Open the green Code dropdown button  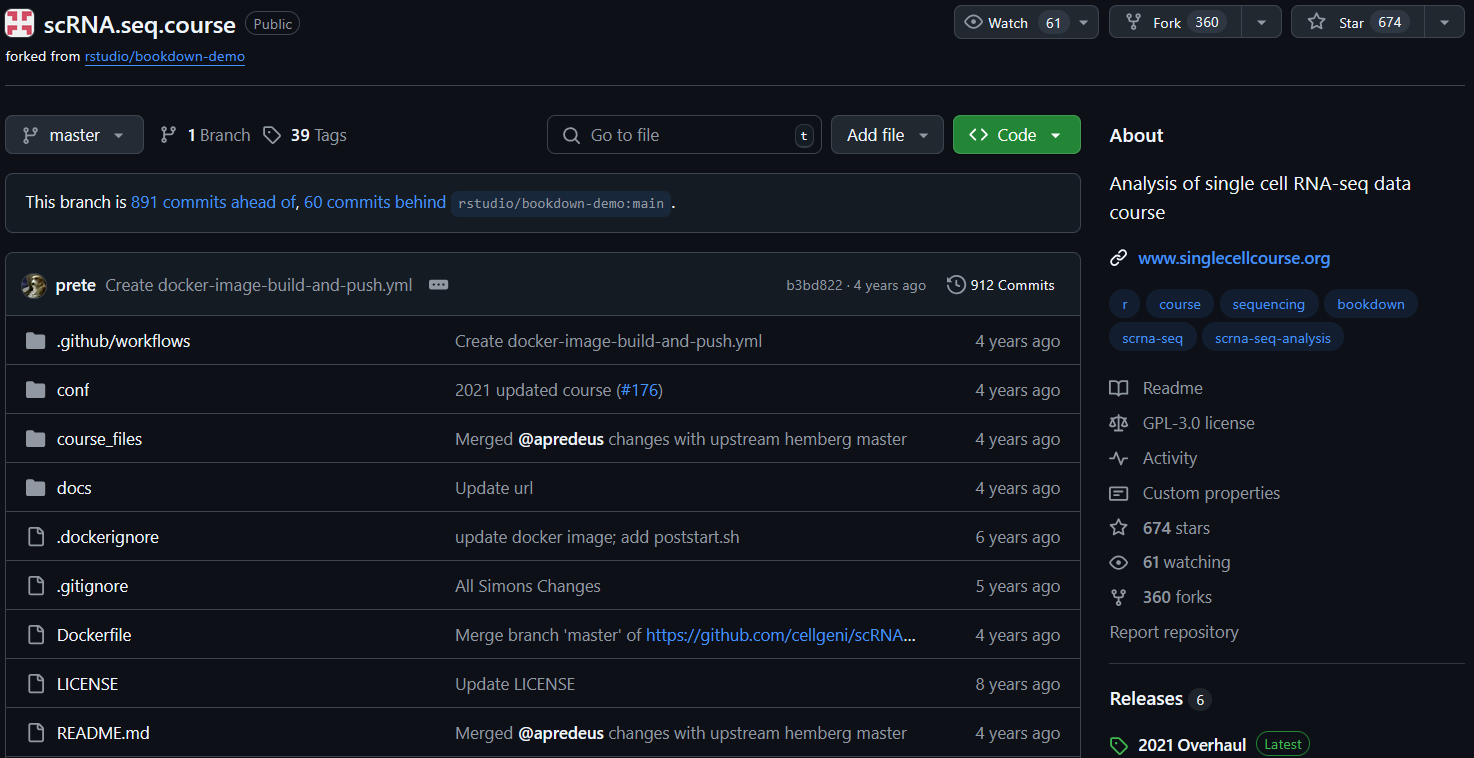(x=1017, y=135)
